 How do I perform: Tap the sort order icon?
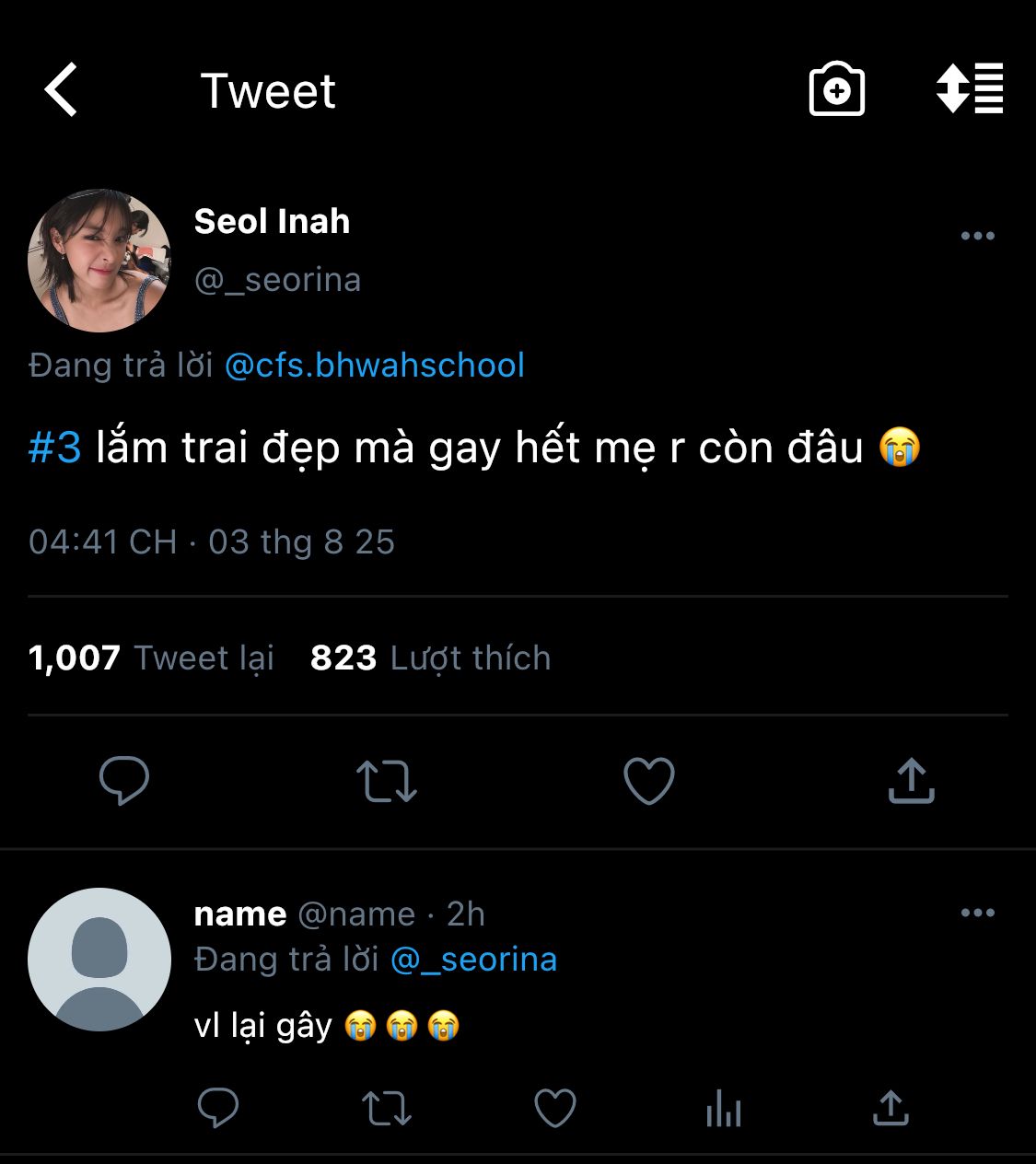tap(970, 89)
